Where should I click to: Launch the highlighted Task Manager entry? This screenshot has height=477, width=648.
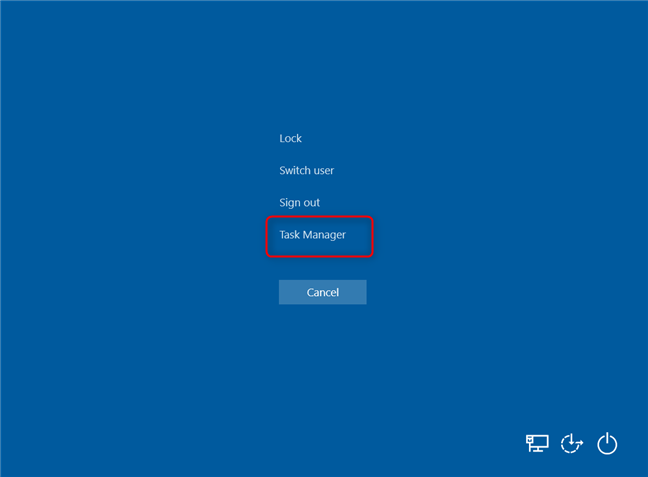click(313, 235)
